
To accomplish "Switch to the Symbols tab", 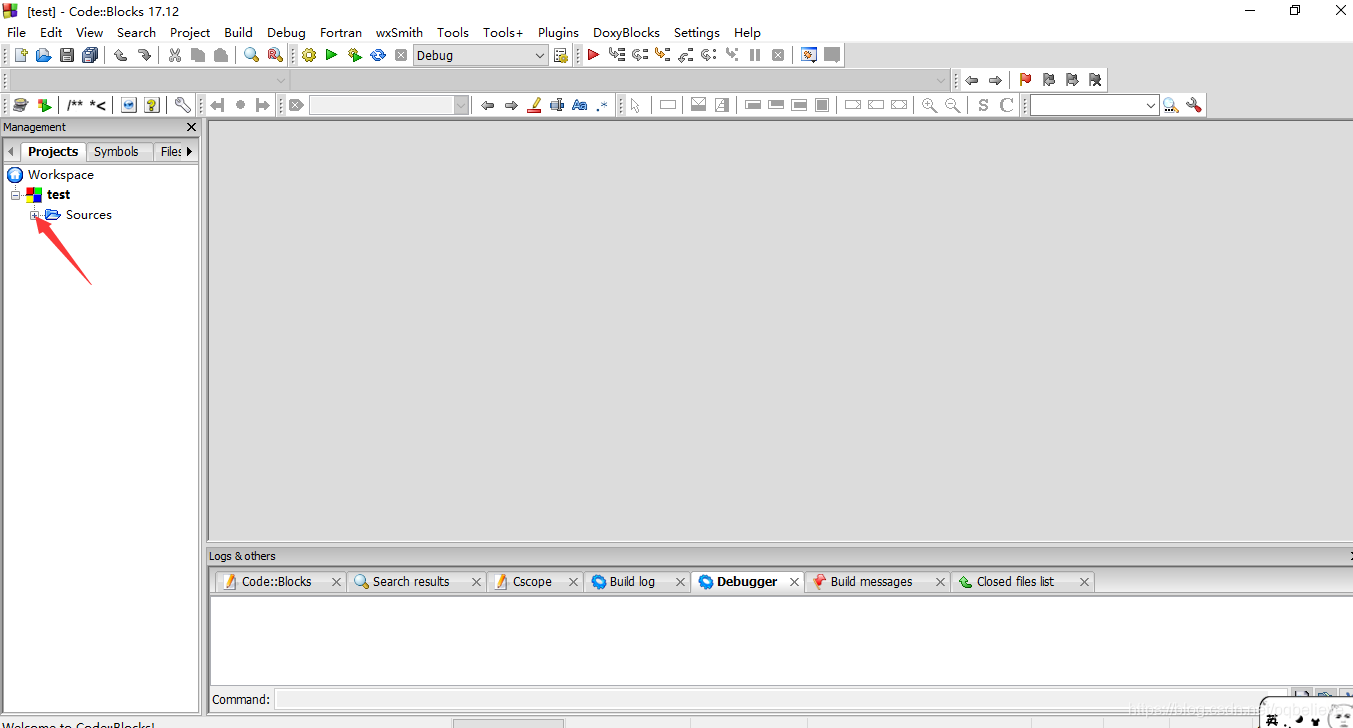I will coord(116,152).
